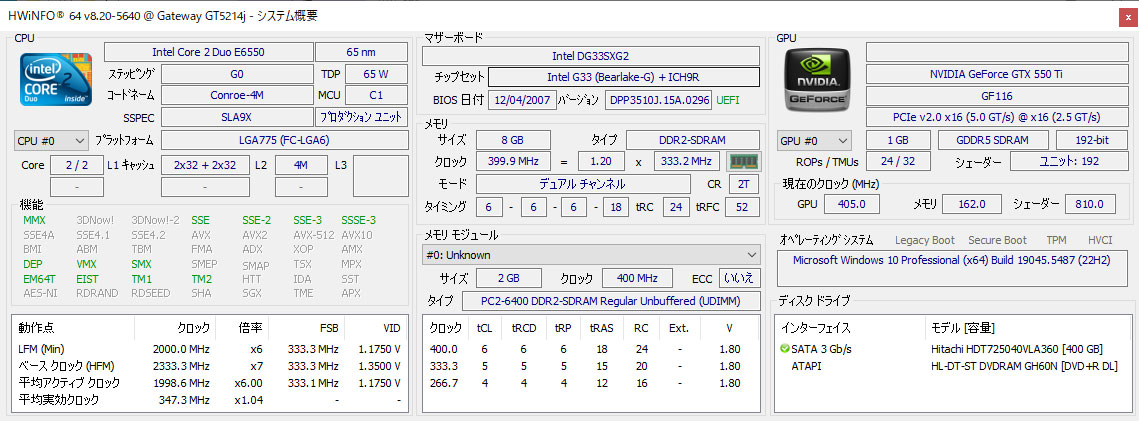Click the Intel DG33SXG2 motherboard field
The height and width of the screenshot is (421, 1139).
click(591, 56)
